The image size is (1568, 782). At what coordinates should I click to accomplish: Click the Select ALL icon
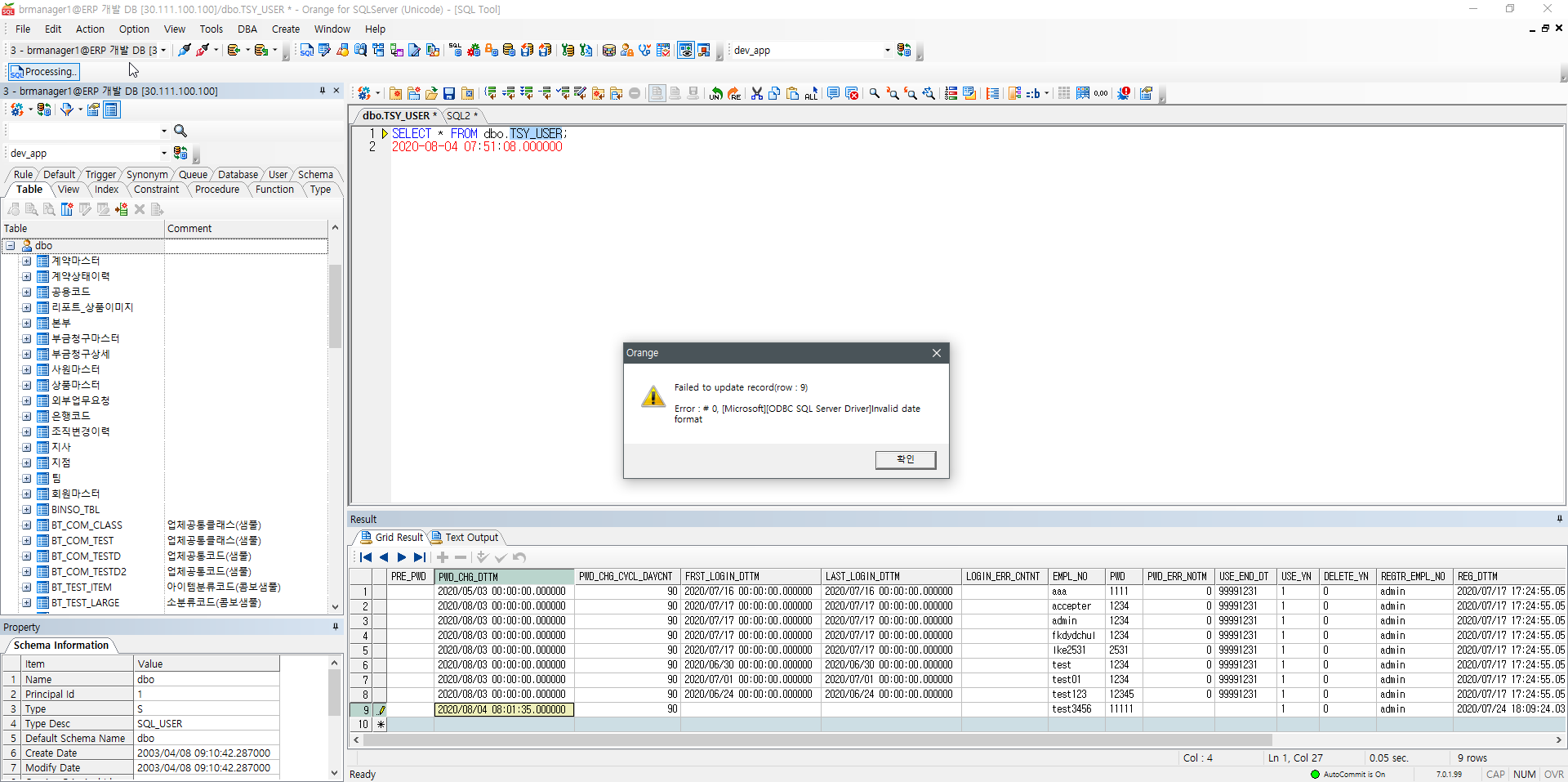(x=811, y=94)
